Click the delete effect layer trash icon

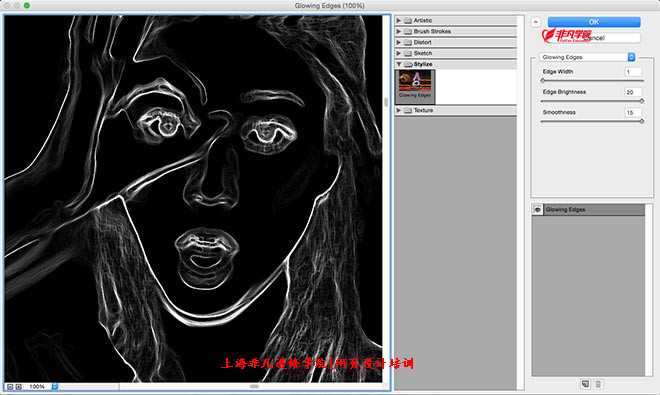coord(598,384)
